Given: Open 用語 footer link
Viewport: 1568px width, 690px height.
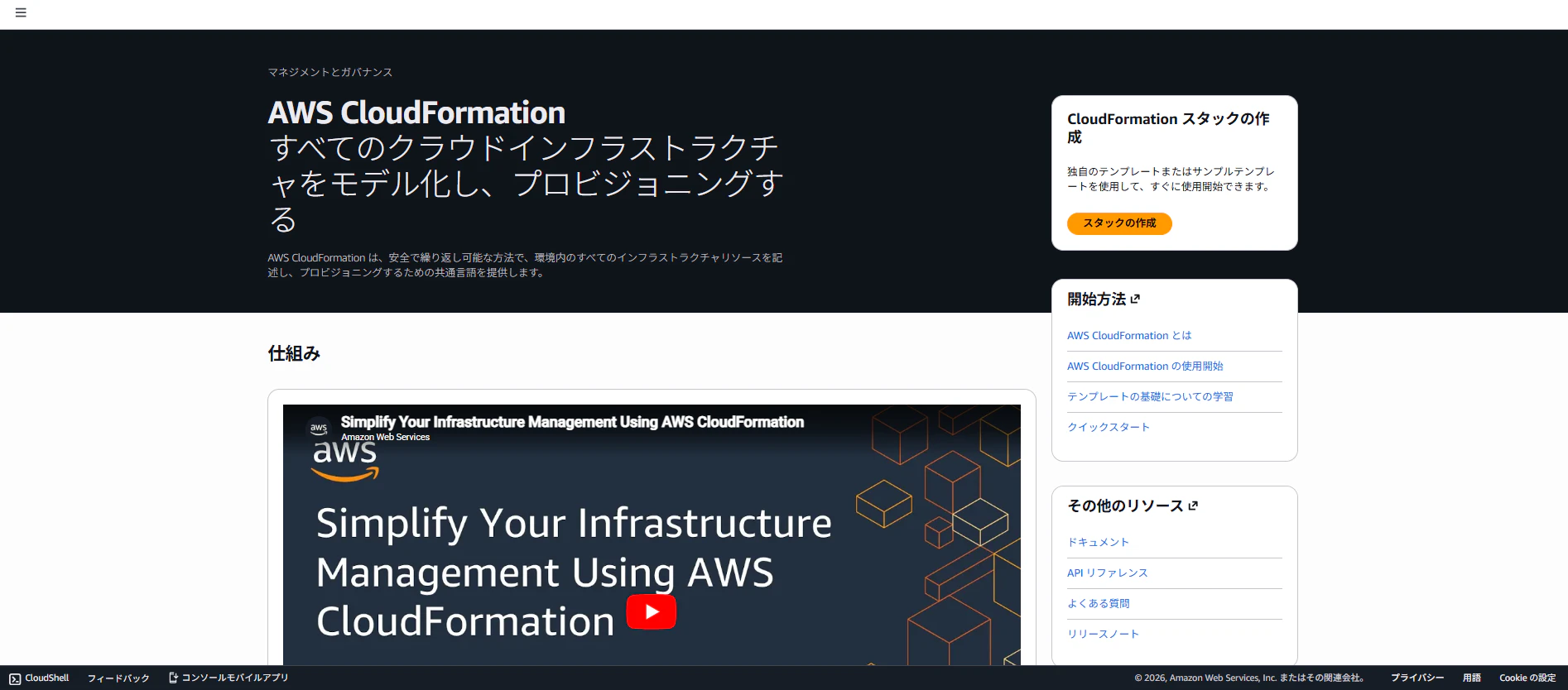Looking at the screenshot, I should (x=1472, y=678).
